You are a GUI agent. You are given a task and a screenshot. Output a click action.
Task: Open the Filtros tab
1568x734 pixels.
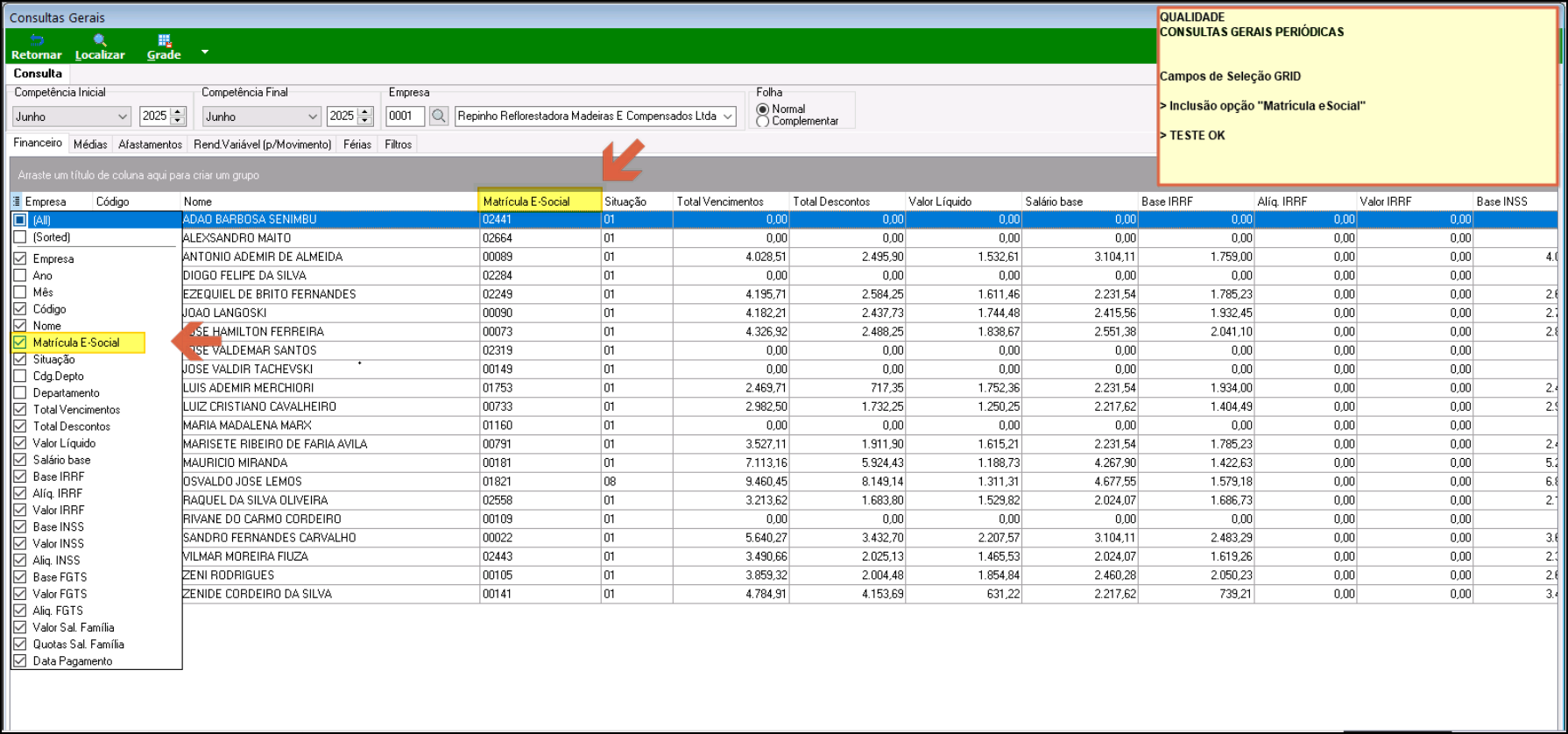pyautogui.click(x=399, y=145)
